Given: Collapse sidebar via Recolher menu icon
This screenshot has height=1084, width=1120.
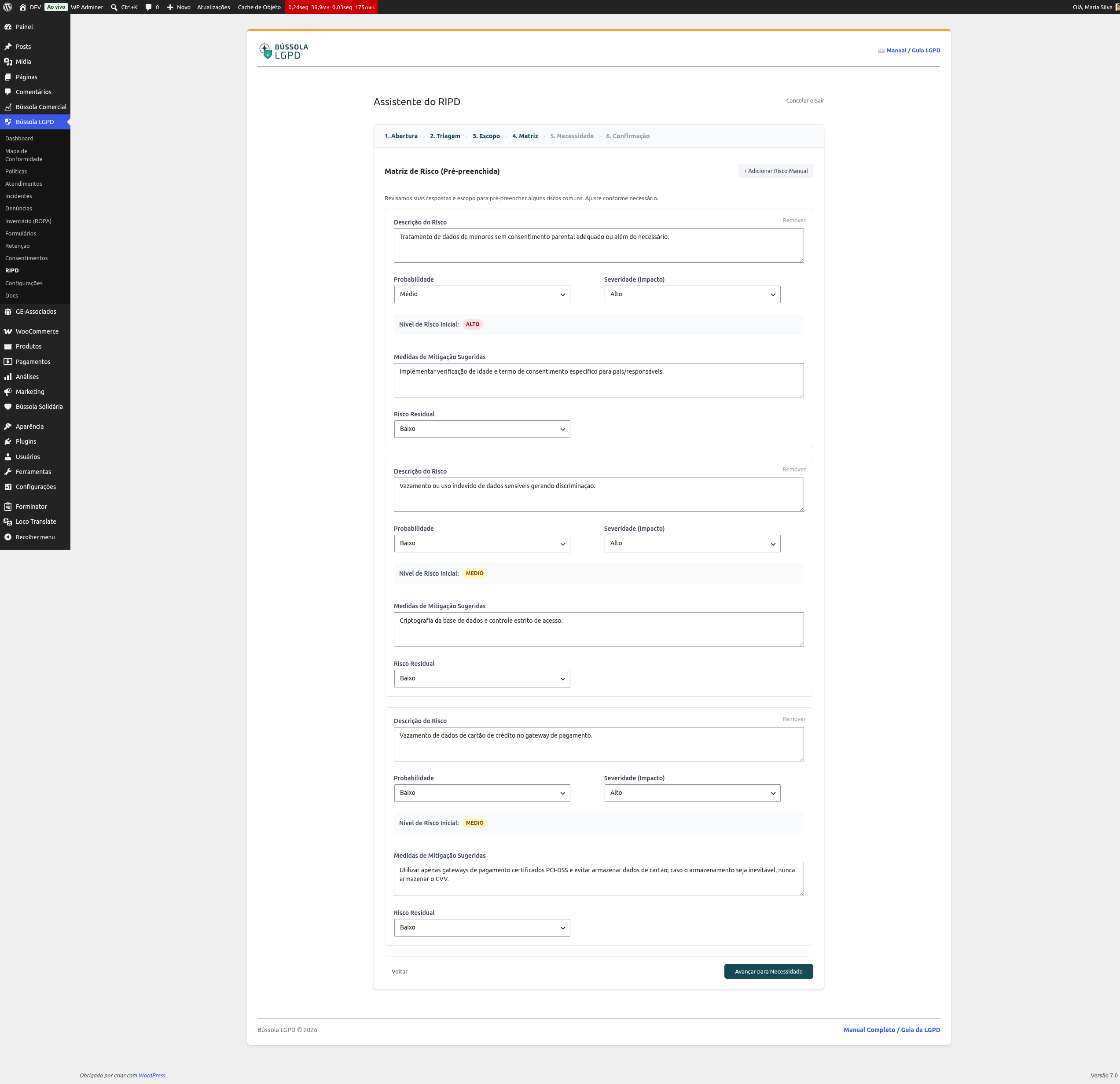Looking at the screenshot, I should click(8, 537).
